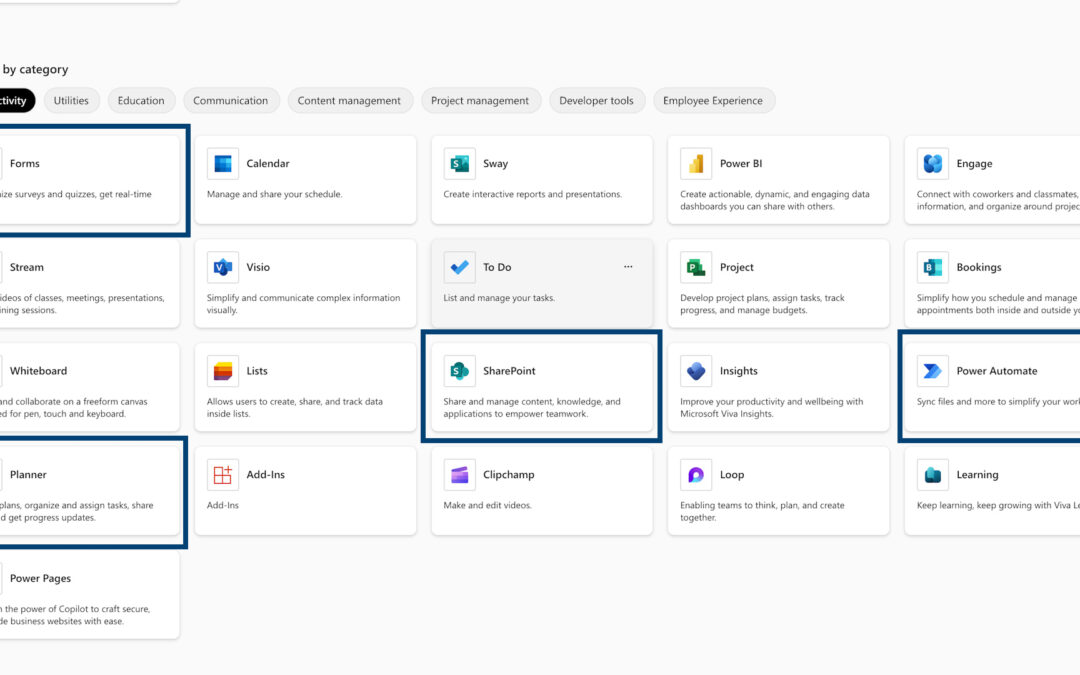
Task: Click the To Do checkmark icon
Action: (459, 267)
